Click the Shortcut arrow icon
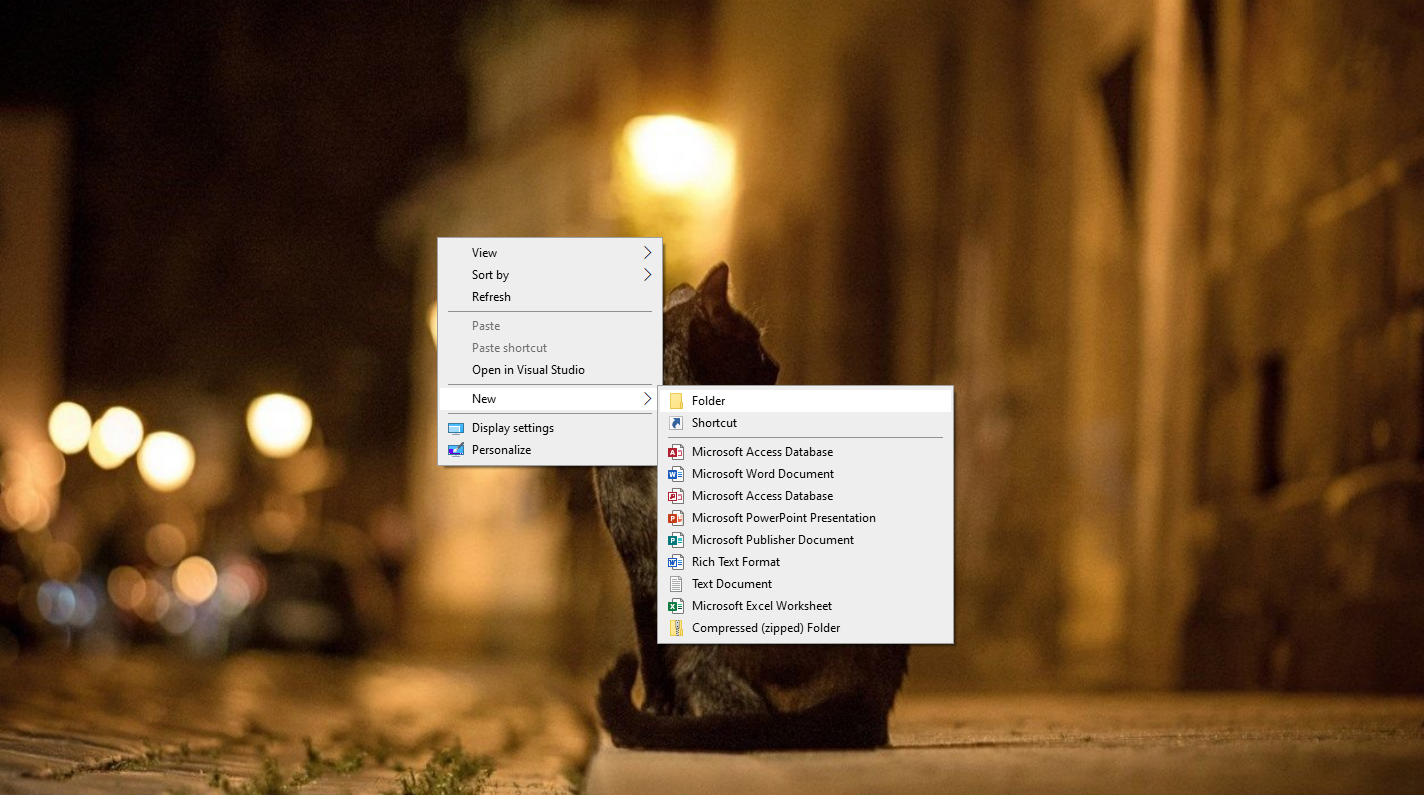Image resolution: width=1424 pixels, height=795 pixels. click(676, 423)
